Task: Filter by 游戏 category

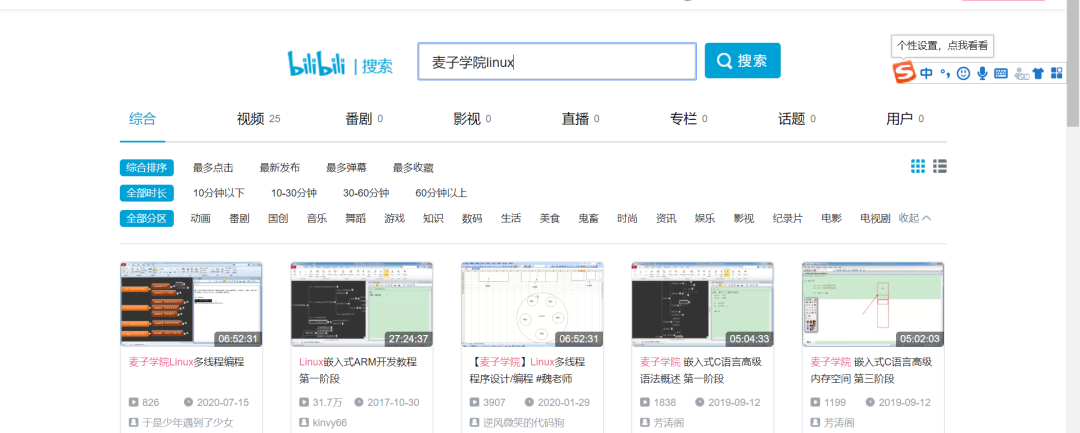Action: point(395,219)
